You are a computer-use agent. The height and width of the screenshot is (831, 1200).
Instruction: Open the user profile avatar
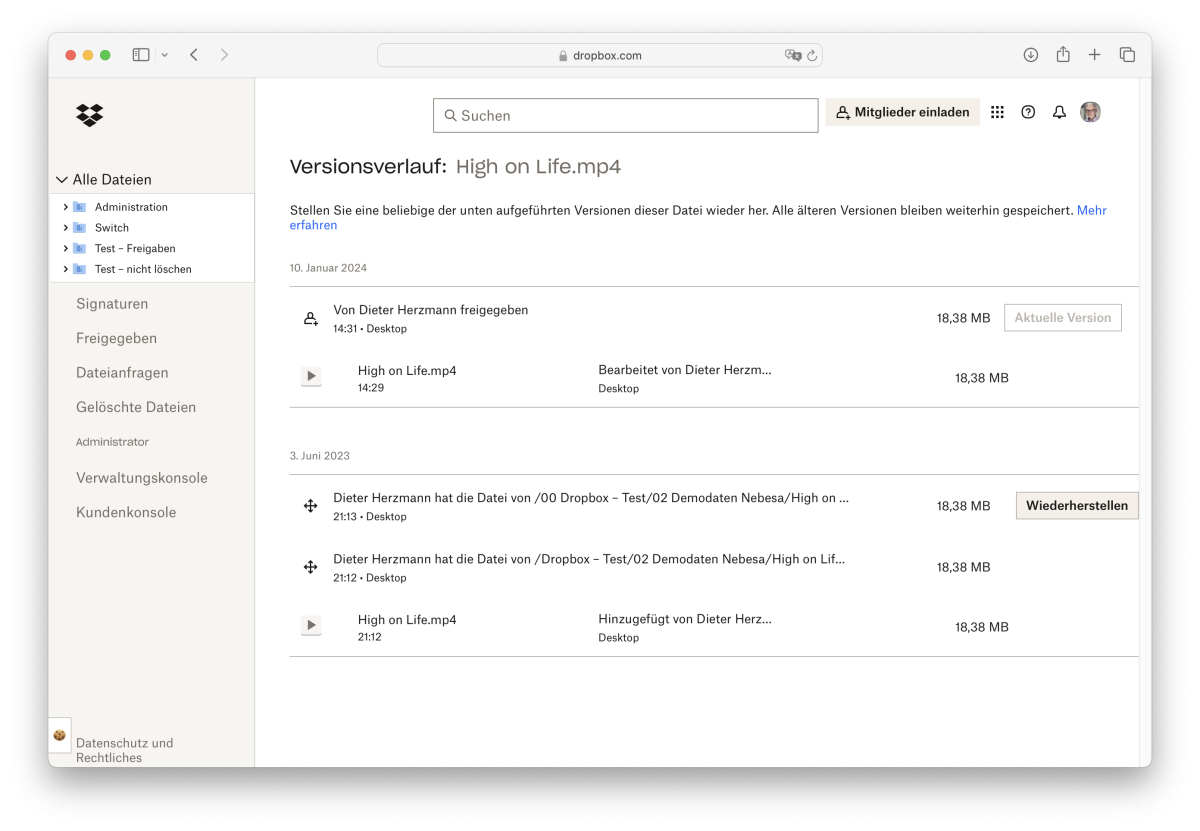1090,112
